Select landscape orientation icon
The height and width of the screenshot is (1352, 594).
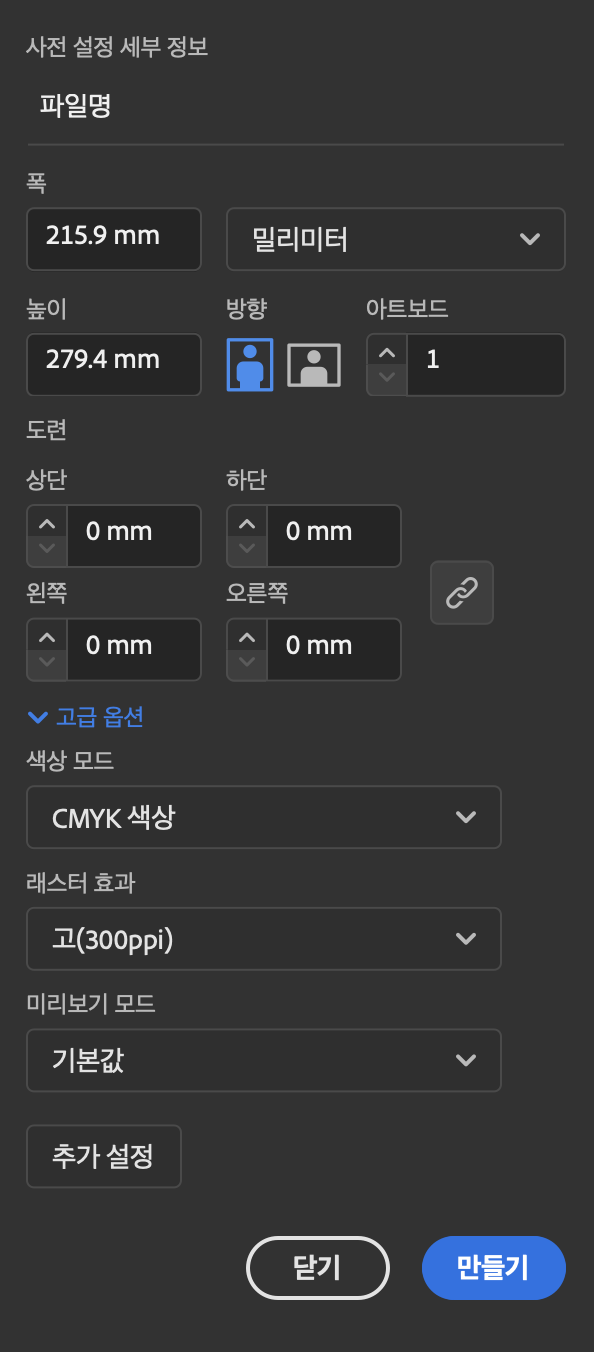314,365
